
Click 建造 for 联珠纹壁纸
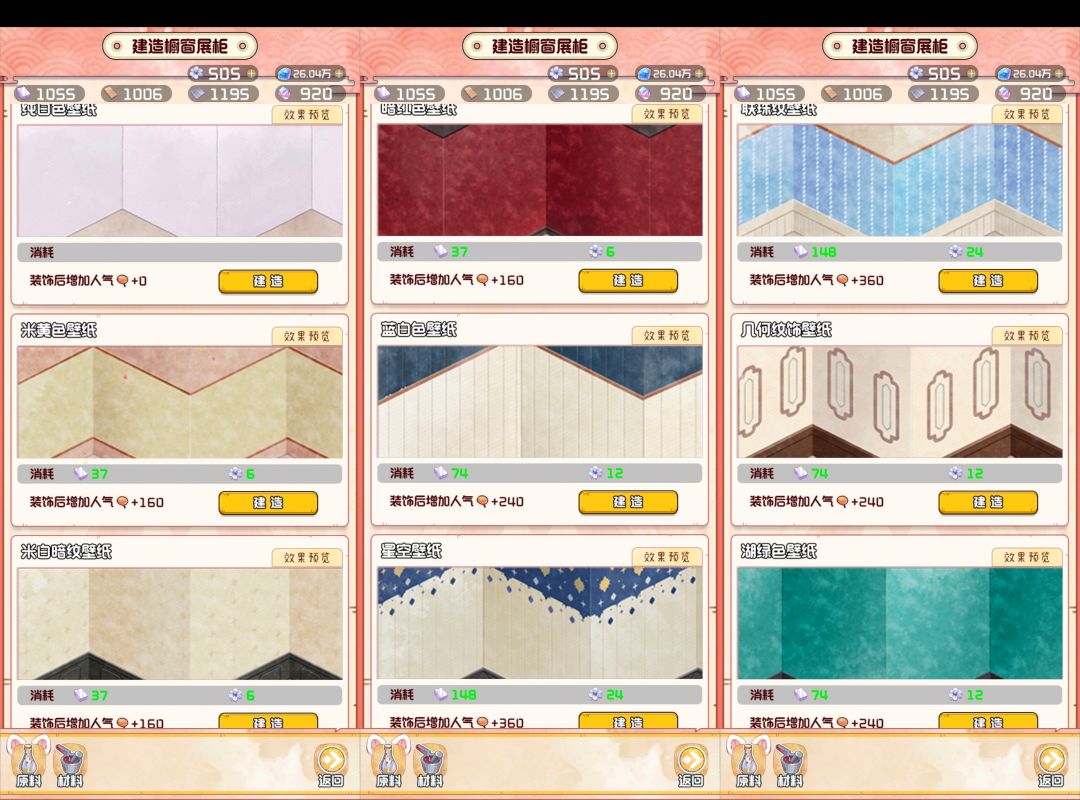988,280
